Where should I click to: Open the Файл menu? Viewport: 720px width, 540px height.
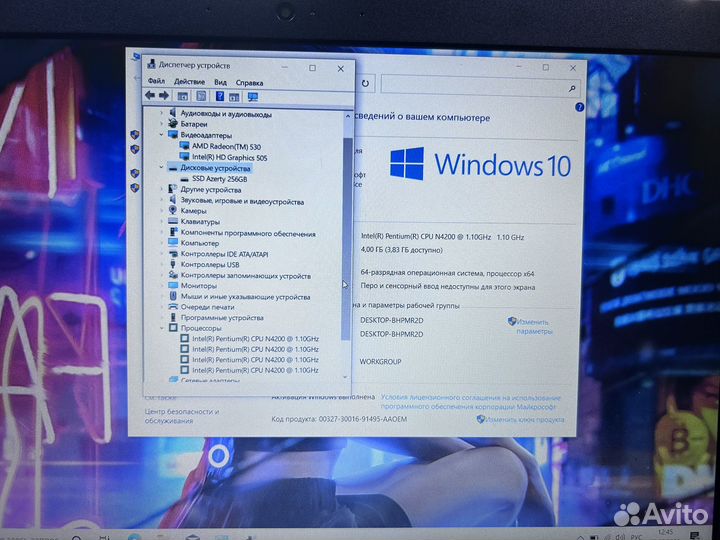[157, 81]
